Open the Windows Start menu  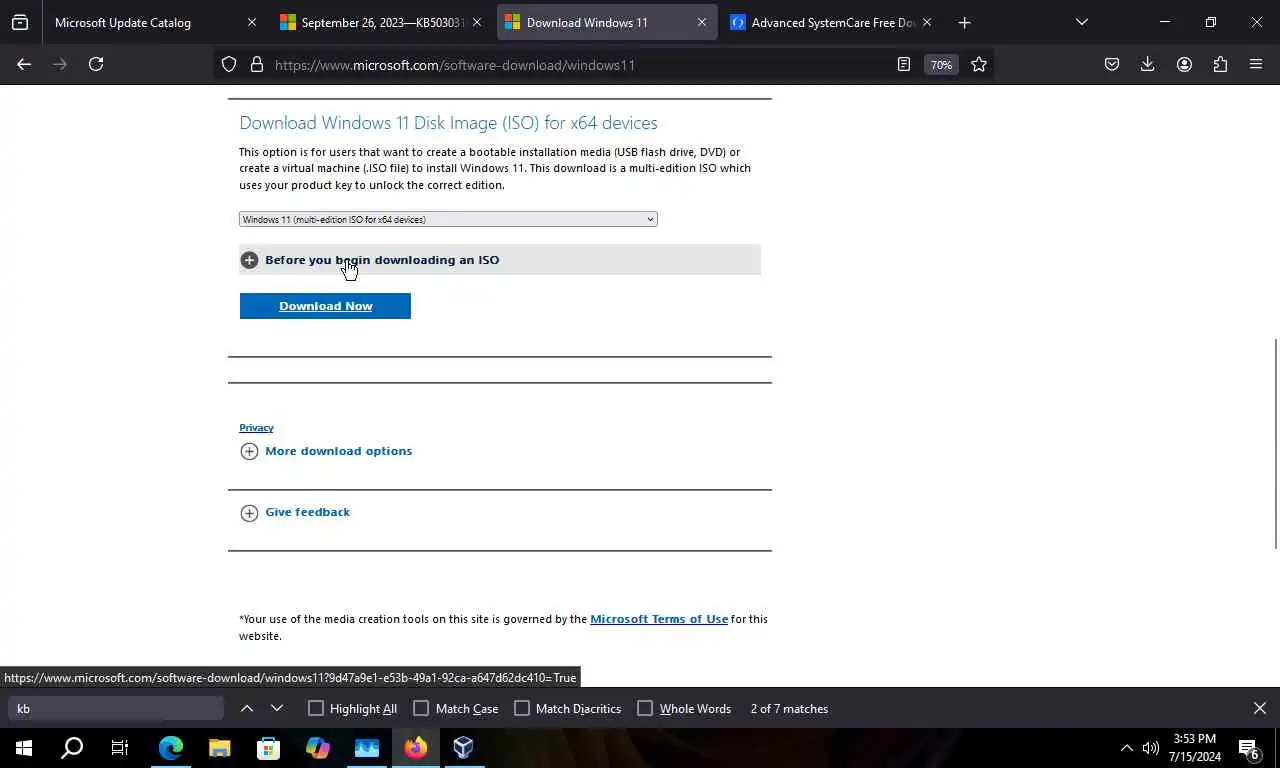24,748
